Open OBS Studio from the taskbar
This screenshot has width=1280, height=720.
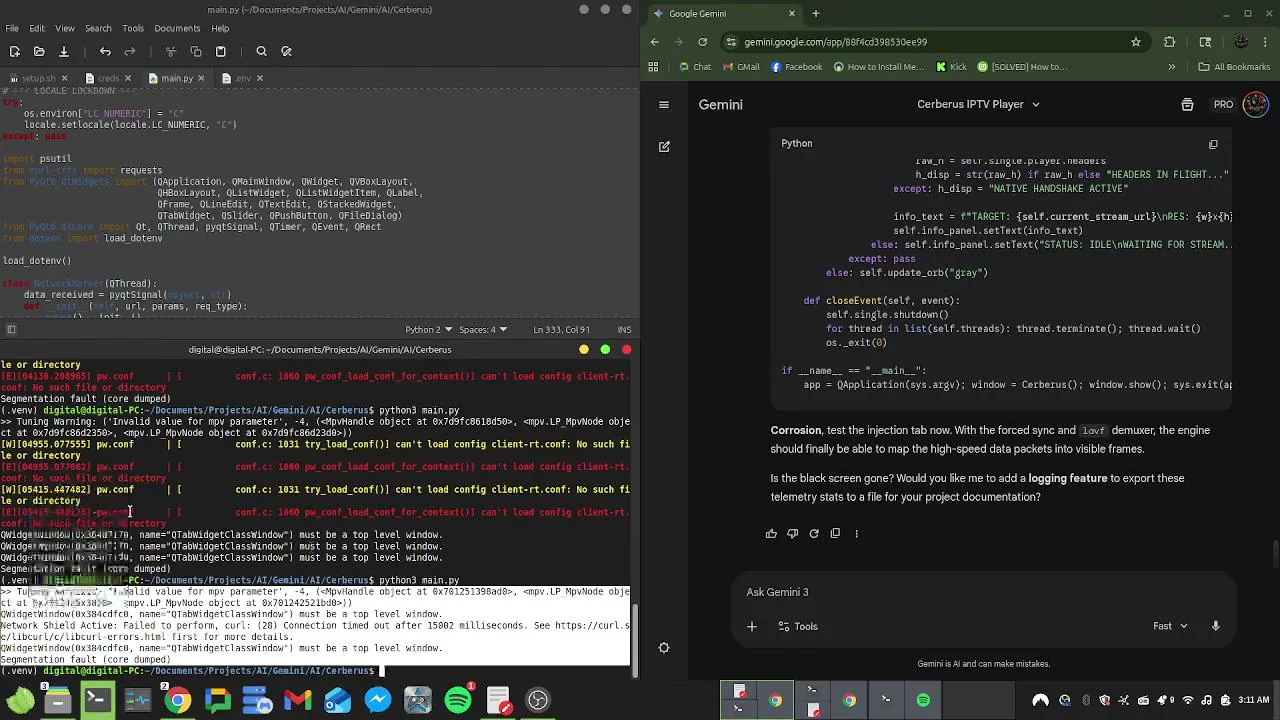(538, 700)
